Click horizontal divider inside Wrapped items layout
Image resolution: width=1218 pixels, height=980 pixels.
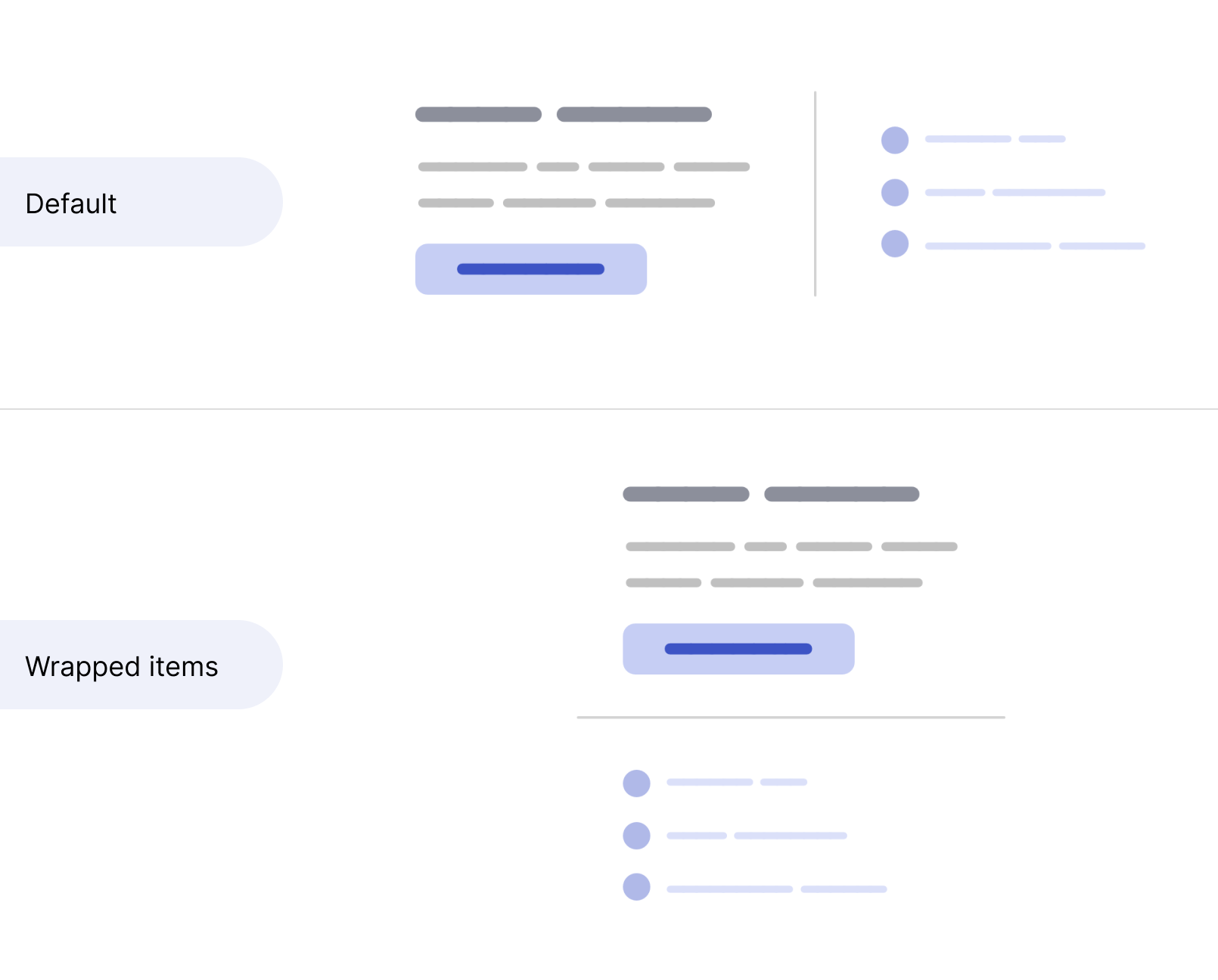click(791, 717)
